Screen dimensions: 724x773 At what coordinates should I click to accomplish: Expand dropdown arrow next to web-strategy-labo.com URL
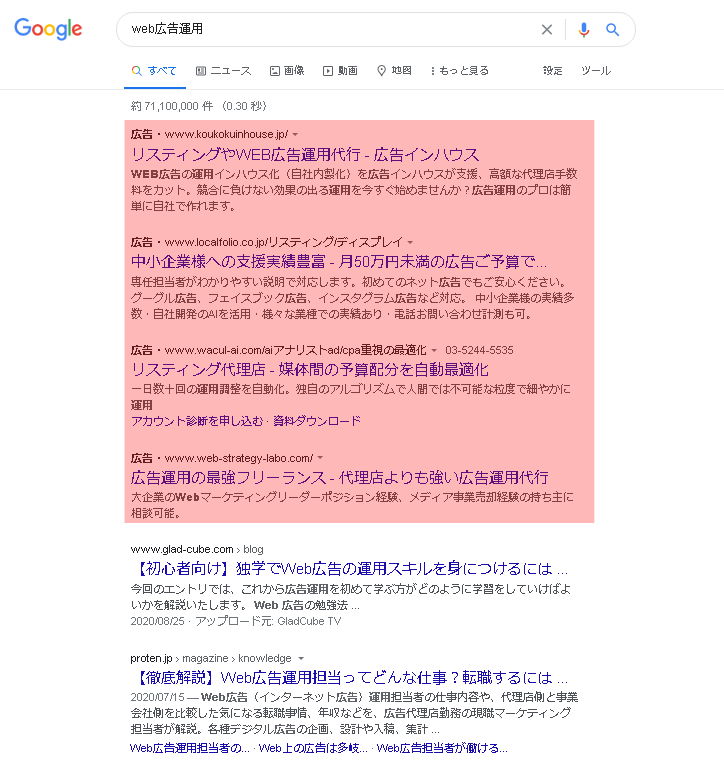[x=320, y=458]
